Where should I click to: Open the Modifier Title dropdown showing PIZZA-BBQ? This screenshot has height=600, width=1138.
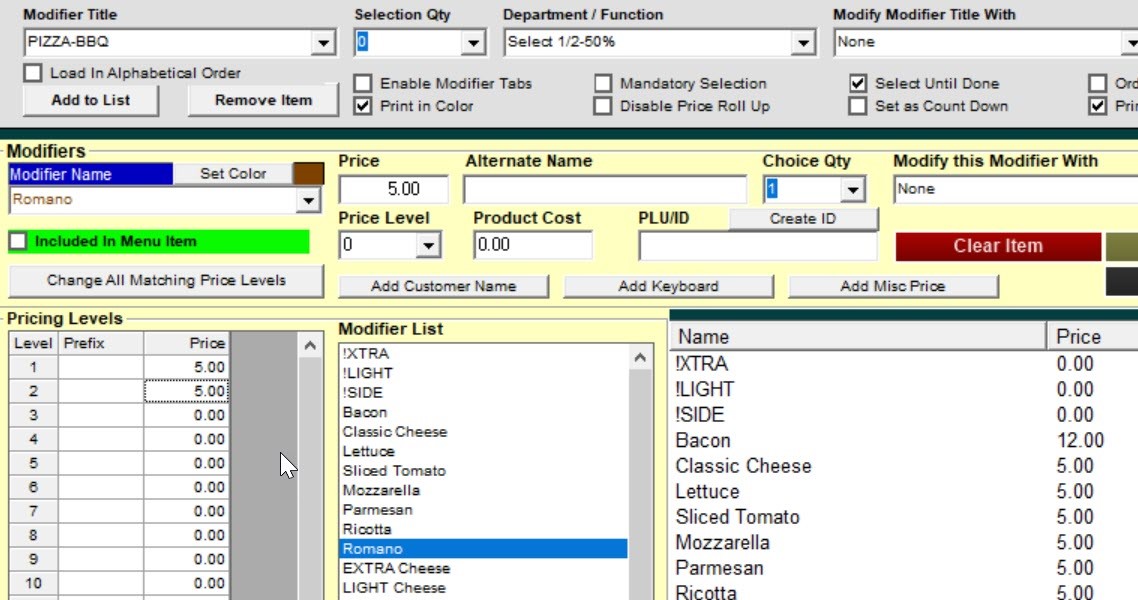pos(322,42)
